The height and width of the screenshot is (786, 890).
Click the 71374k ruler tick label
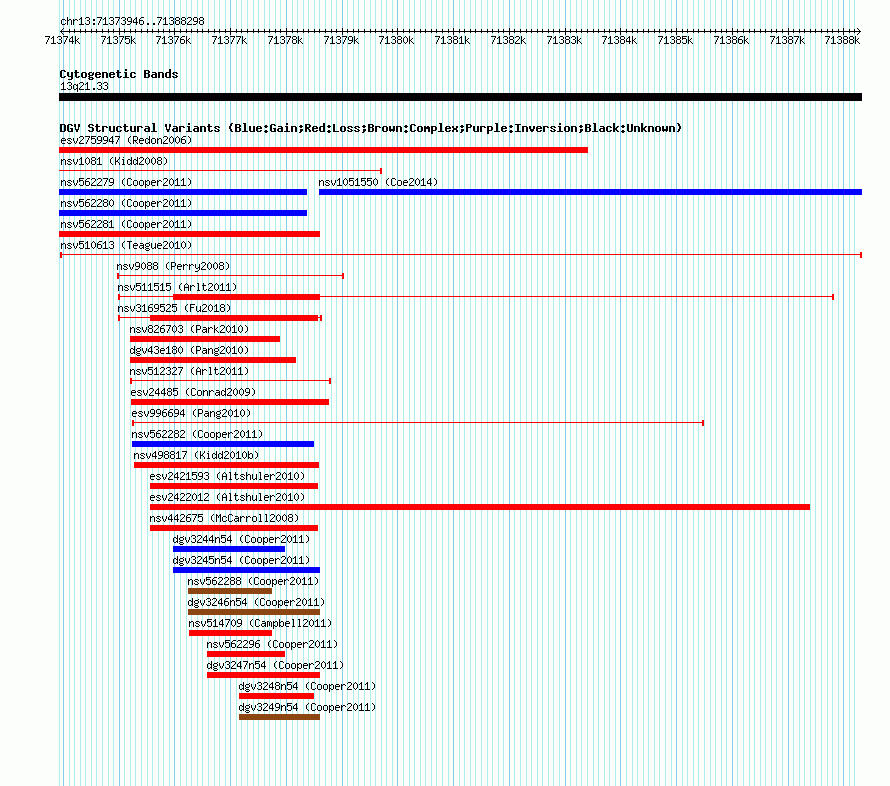point(62,40)
